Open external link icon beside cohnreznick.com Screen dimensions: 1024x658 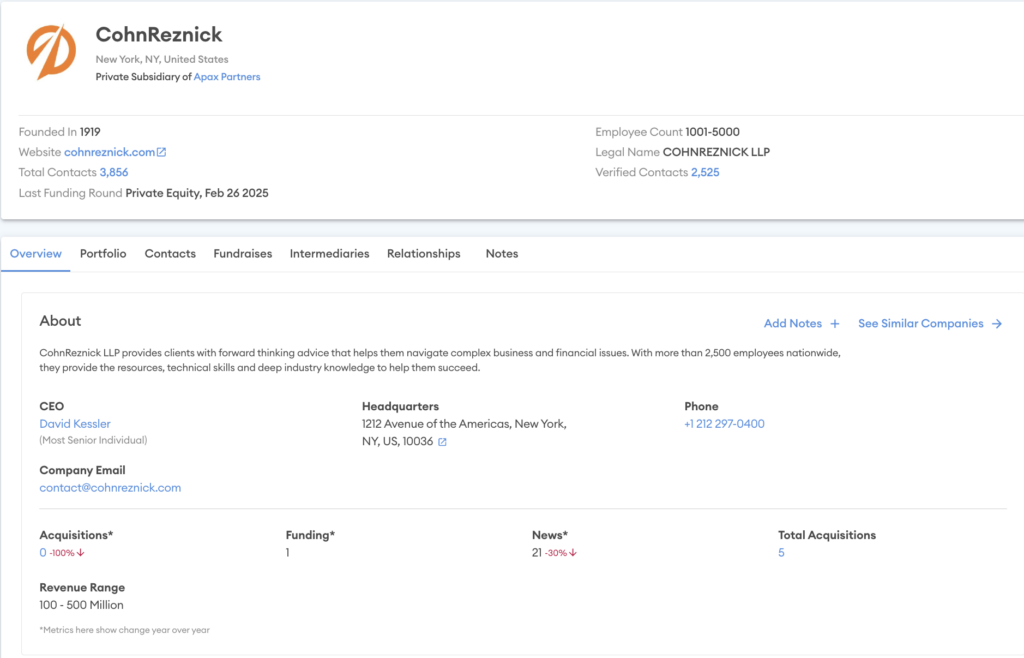tap(161, 152)
